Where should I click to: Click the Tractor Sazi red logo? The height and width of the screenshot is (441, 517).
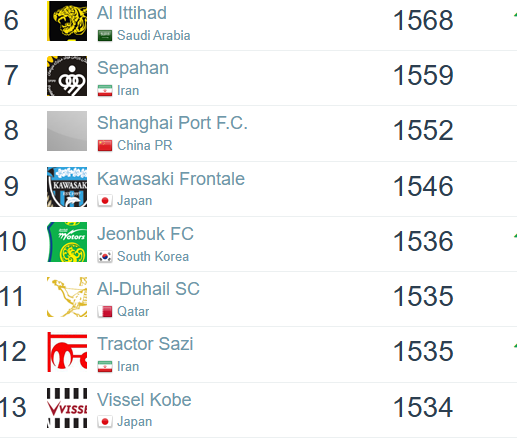click(67, 352)
